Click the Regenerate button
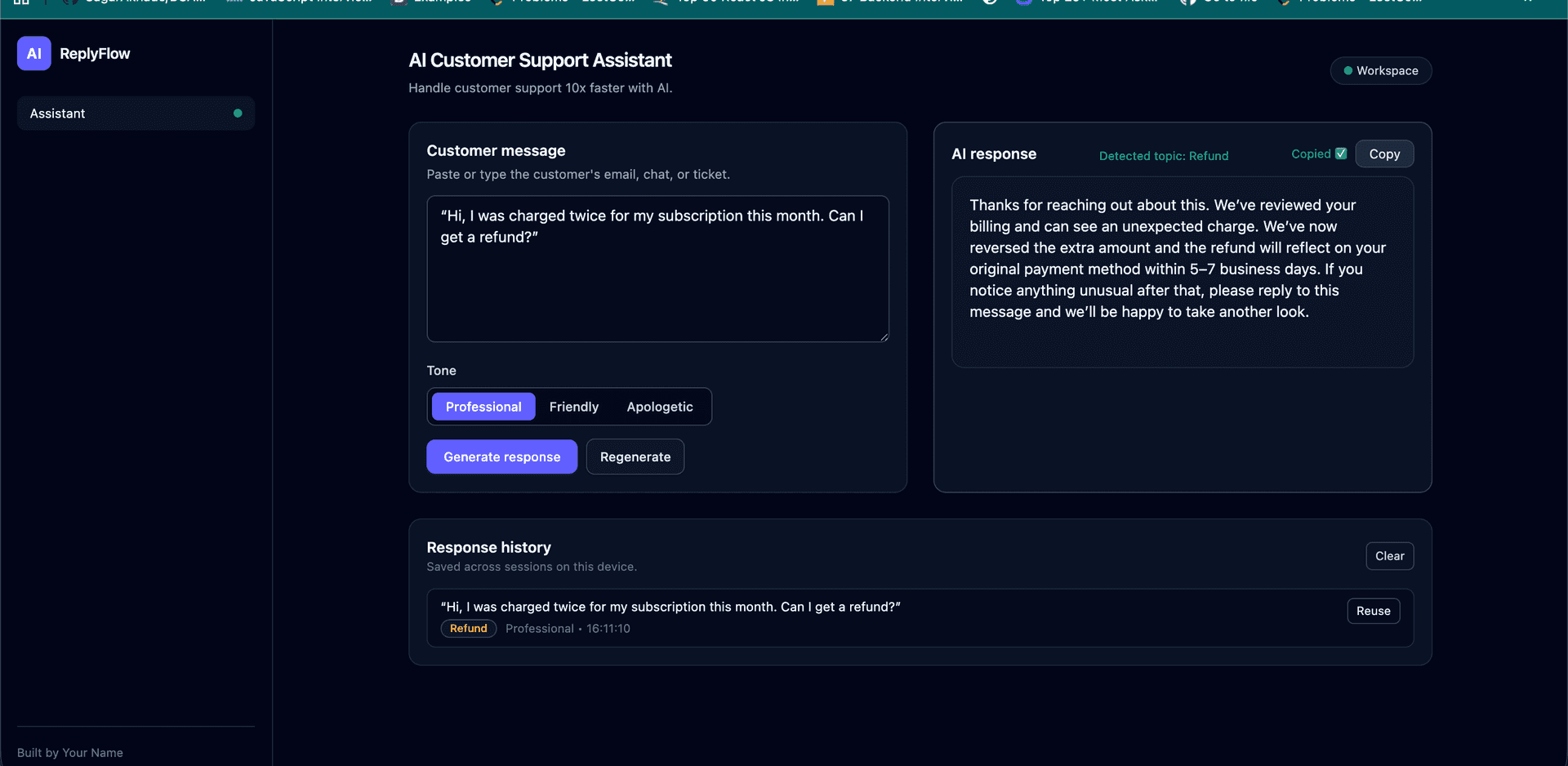 pos(635,456)
